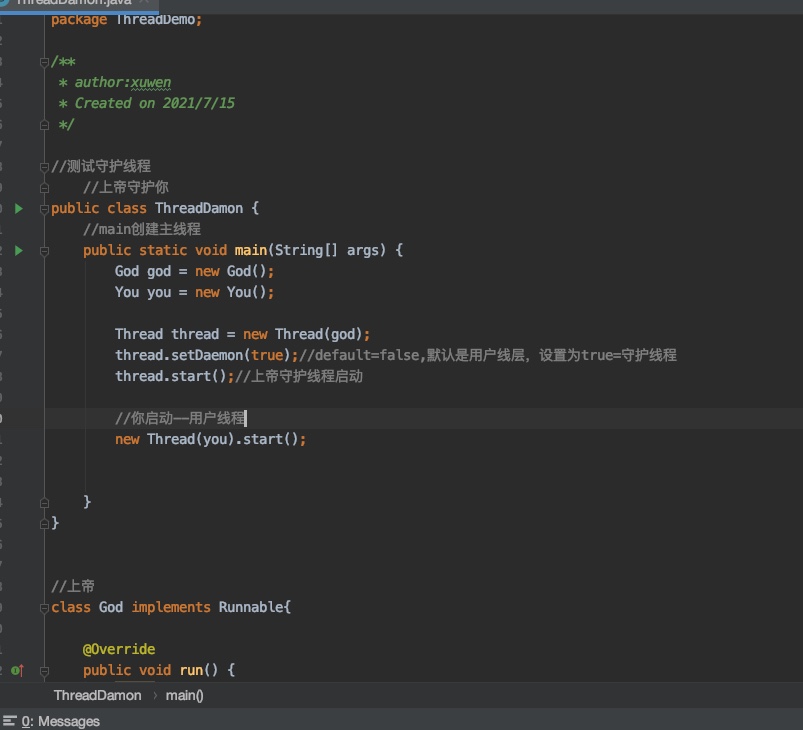
Task: Run the ThreadDamon class from gutter icon
Action: (x=18, y=208)
